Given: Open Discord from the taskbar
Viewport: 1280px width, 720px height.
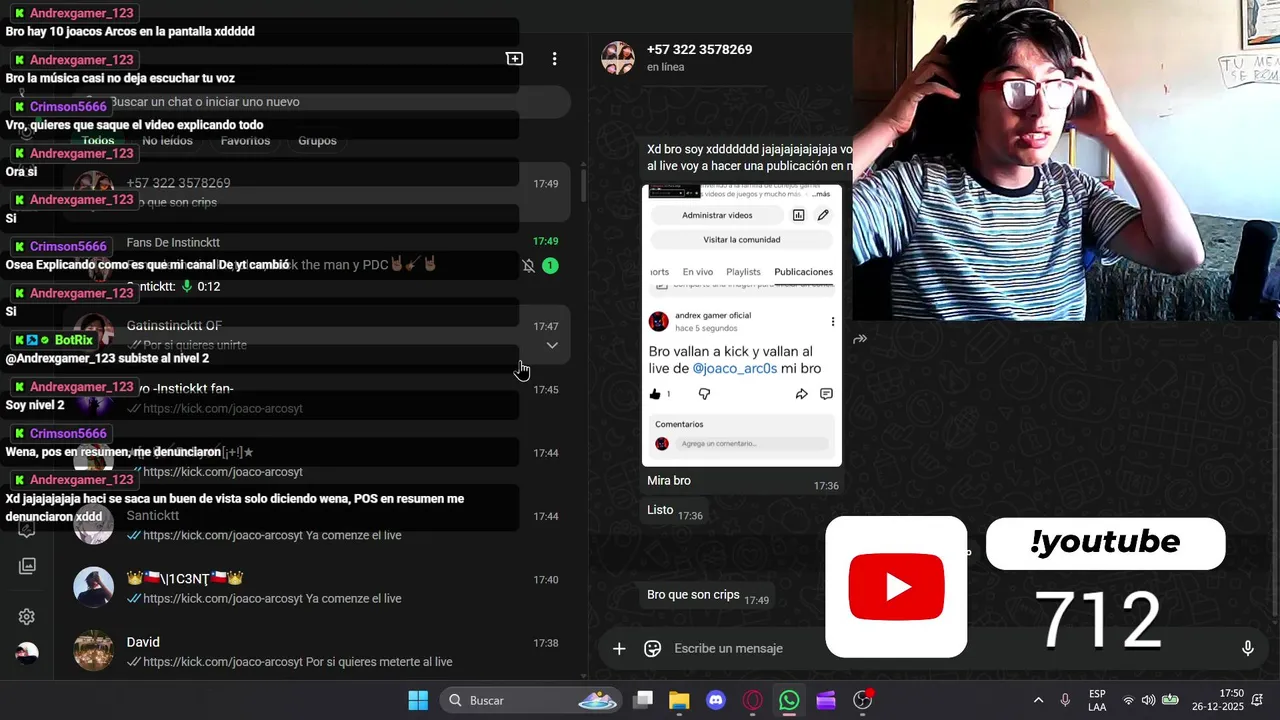Looking at the screenshot, I should [716, 701].
